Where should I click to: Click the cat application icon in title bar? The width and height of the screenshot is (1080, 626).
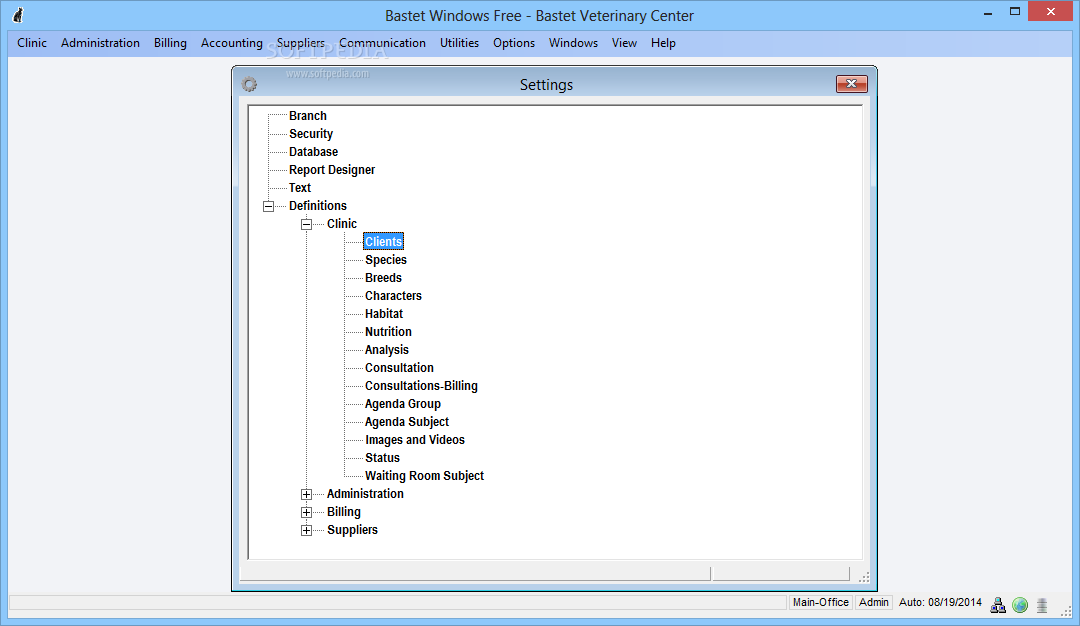(x=18, y=14)
